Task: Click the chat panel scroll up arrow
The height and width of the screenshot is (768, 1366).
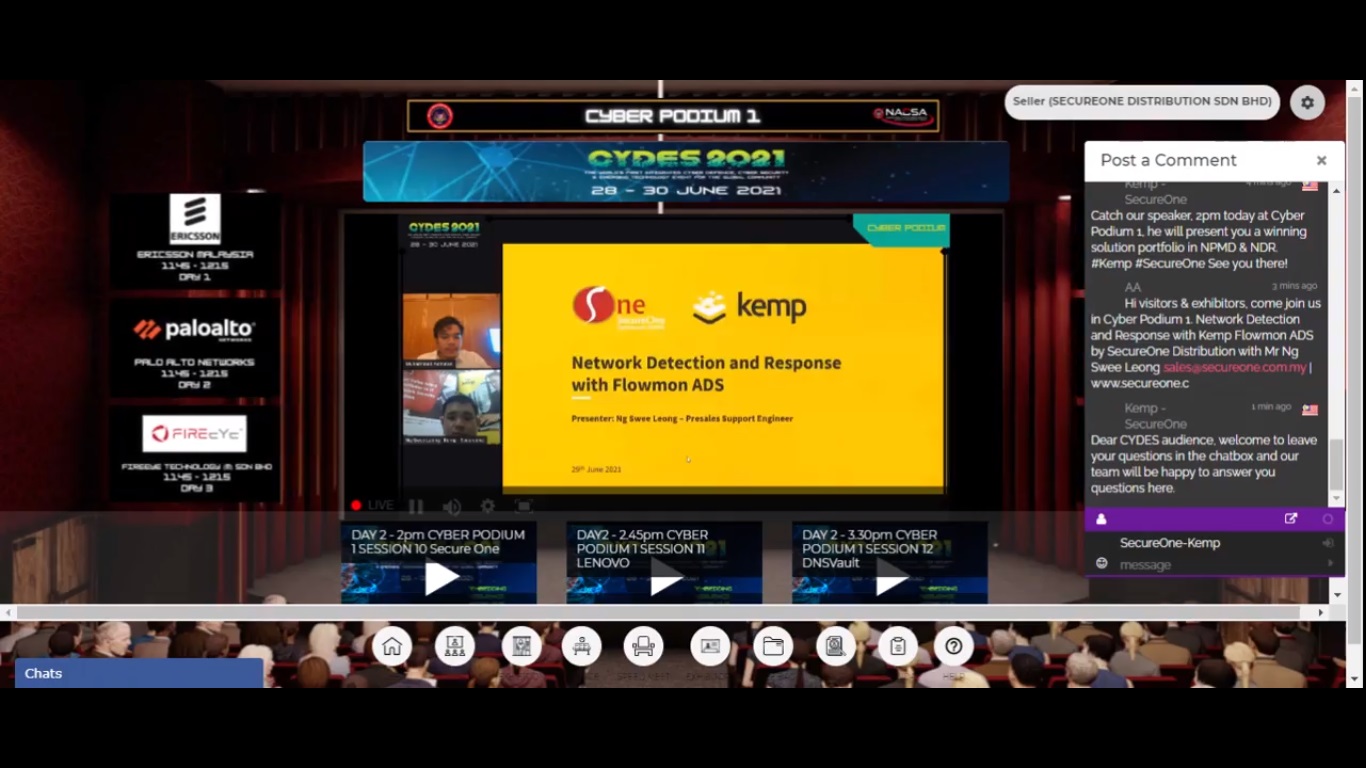Action: click(1336, 189)
